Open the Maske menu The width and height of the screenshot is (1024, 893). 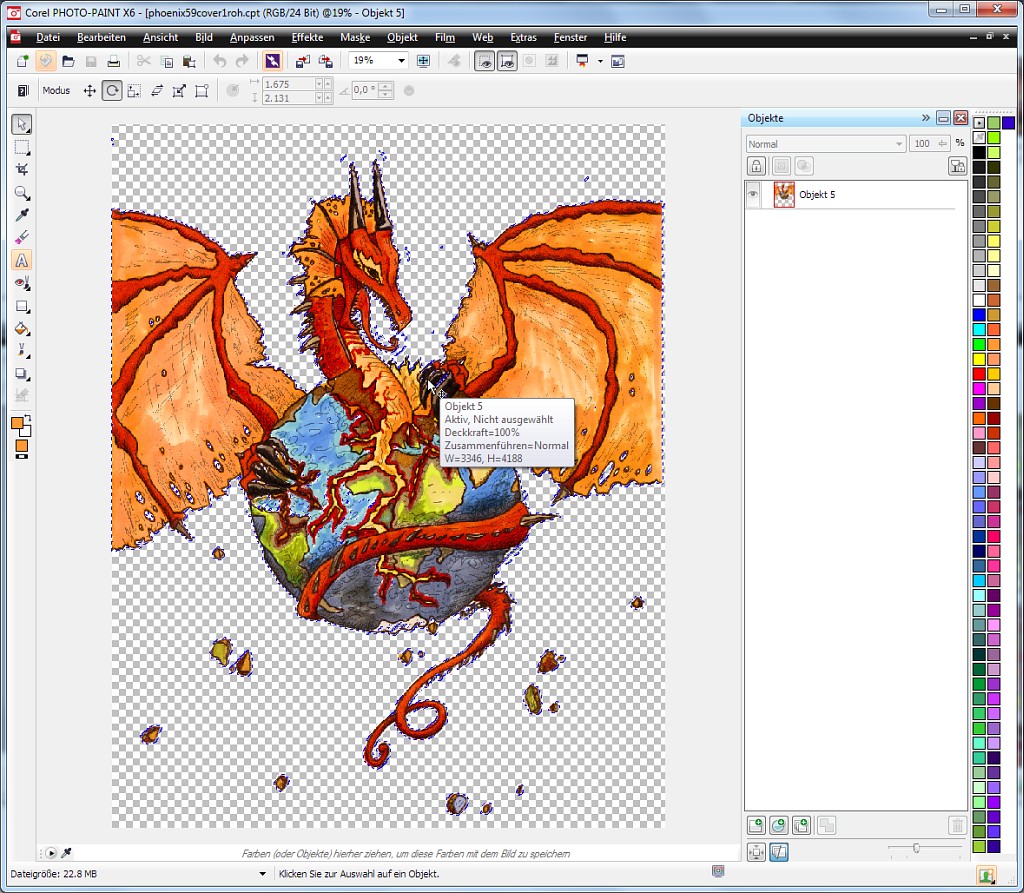click(x=355, y=37)
